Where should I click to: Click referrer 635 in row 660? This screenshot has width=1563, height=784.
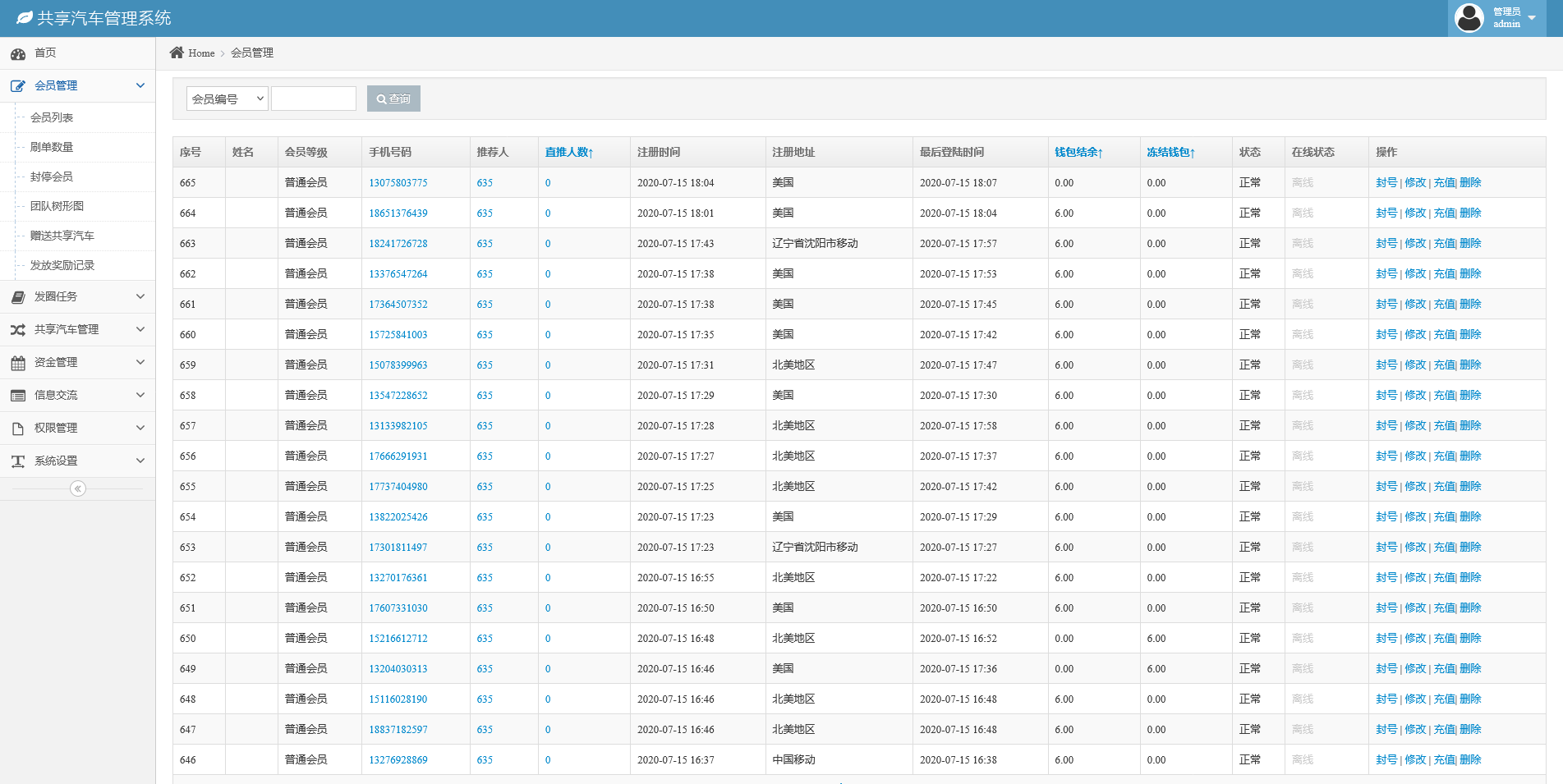pyautogui.click(x=485, y=335)
